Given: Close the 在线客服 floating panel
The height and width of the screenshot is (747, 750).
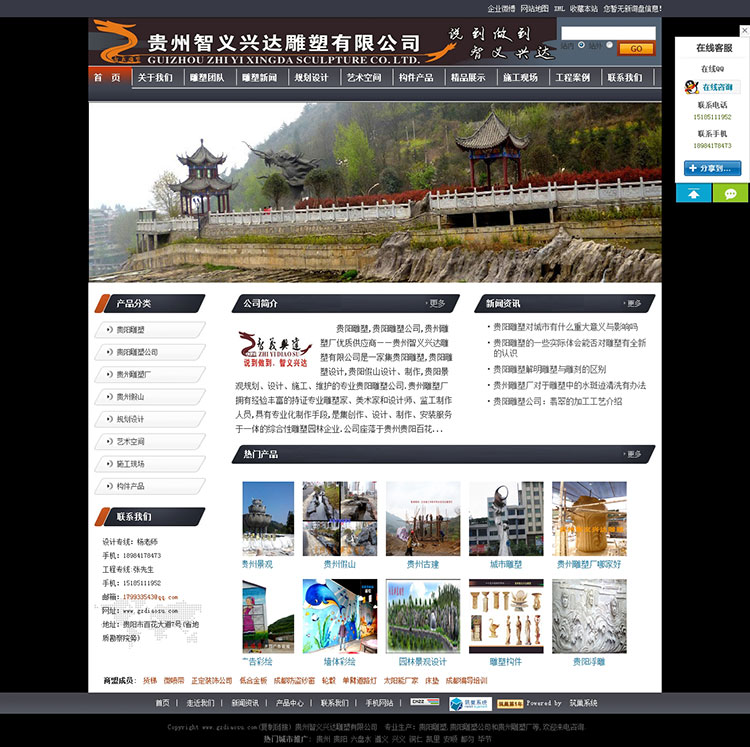Looking at the screenshot, I should tap(743, 31).
